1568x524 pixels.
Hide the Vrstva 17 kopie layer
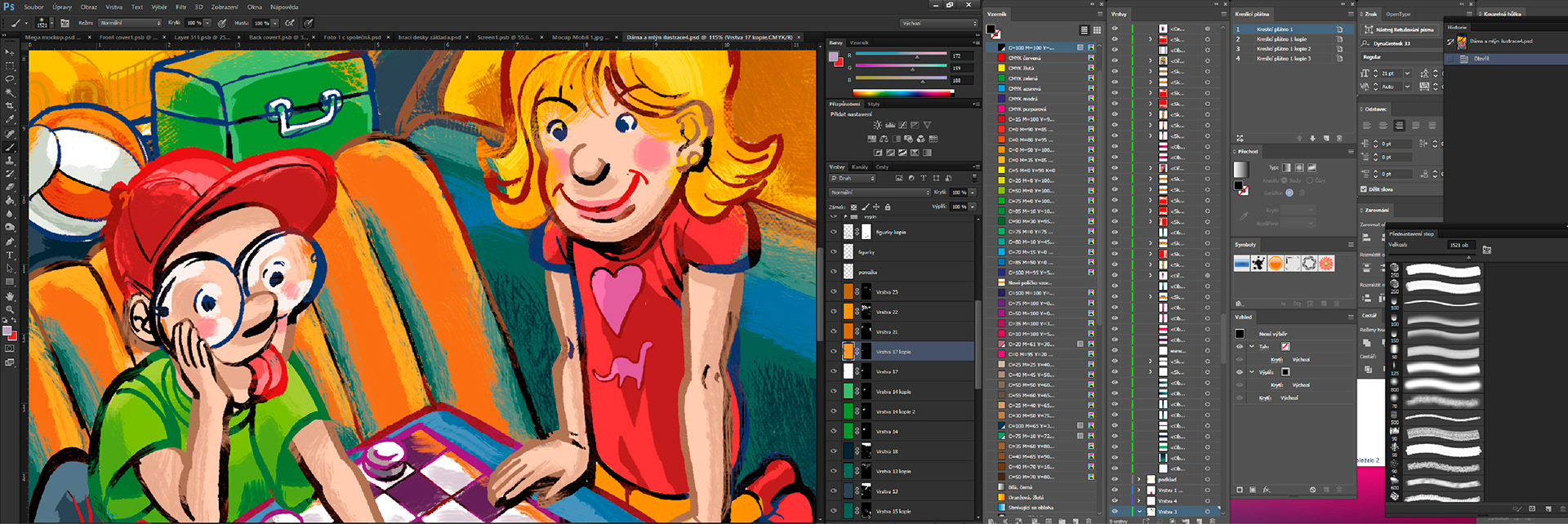coord(834,351)
